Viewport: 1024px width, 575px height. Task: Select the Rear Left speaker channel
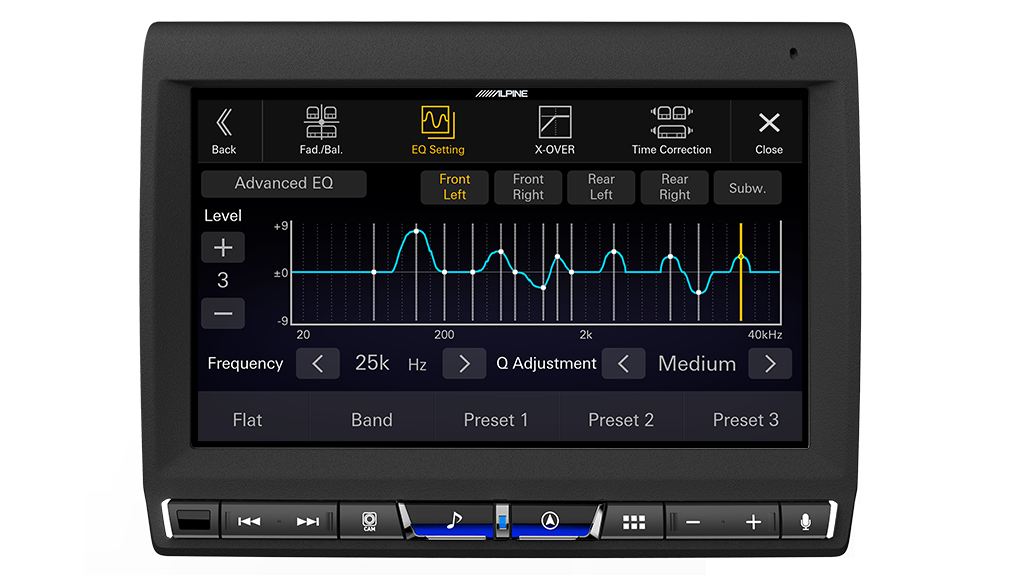tap(601, 187)
